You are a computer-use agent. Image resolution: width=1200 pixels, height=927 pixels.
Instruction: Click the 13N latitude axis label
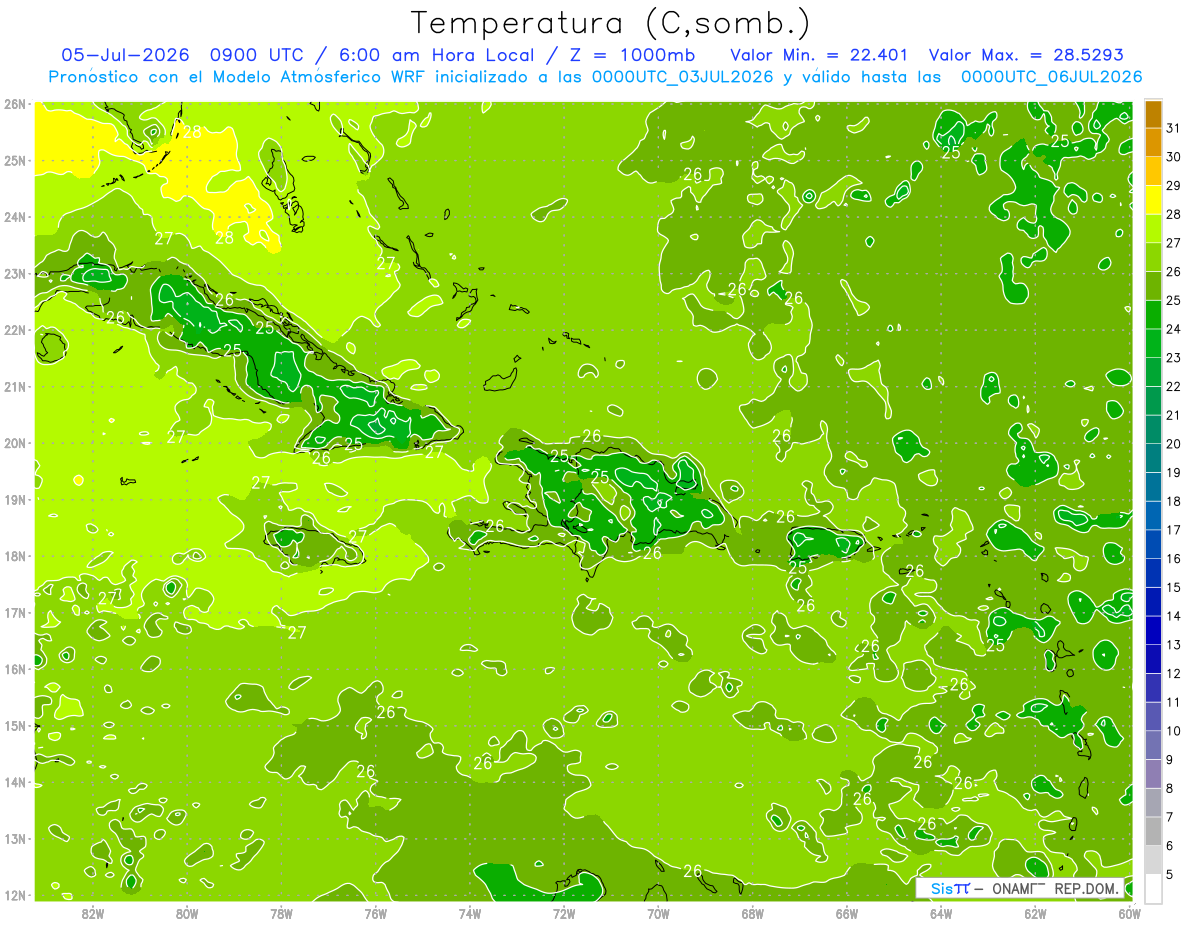[14, 838]
